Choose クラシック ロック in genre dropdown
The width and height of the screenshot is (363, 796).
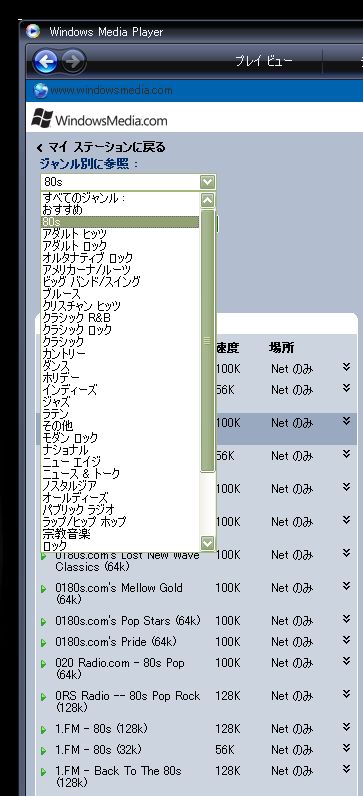pyautogui.click(x=77, y=329)
